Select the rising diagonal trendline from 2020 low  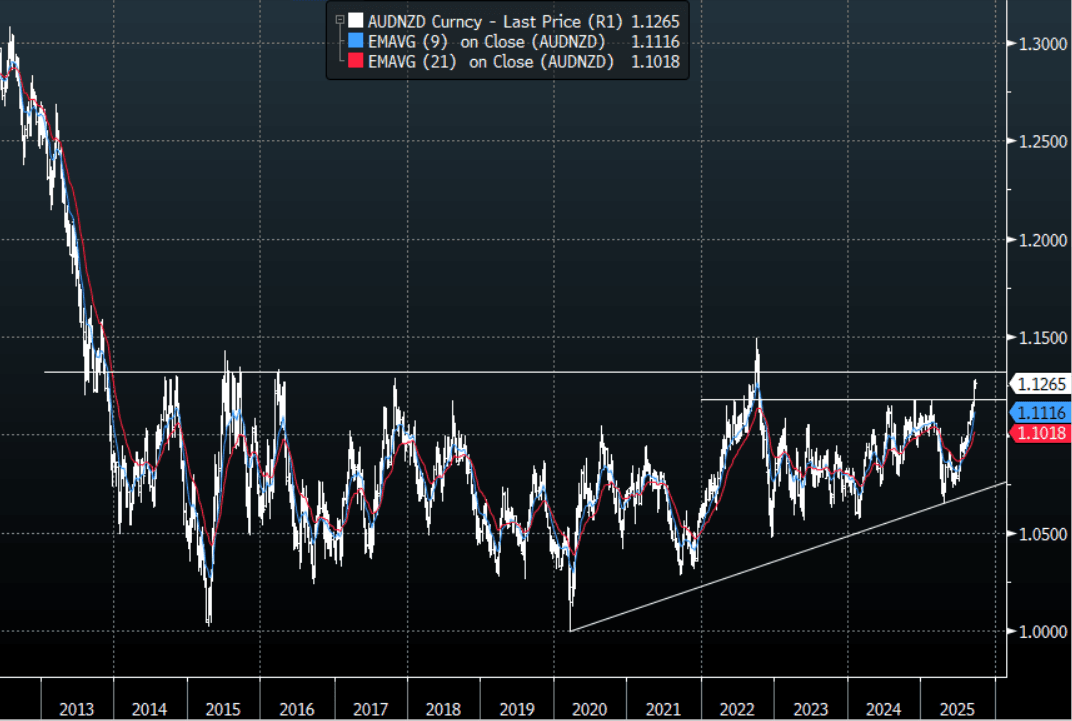(786, 557)
